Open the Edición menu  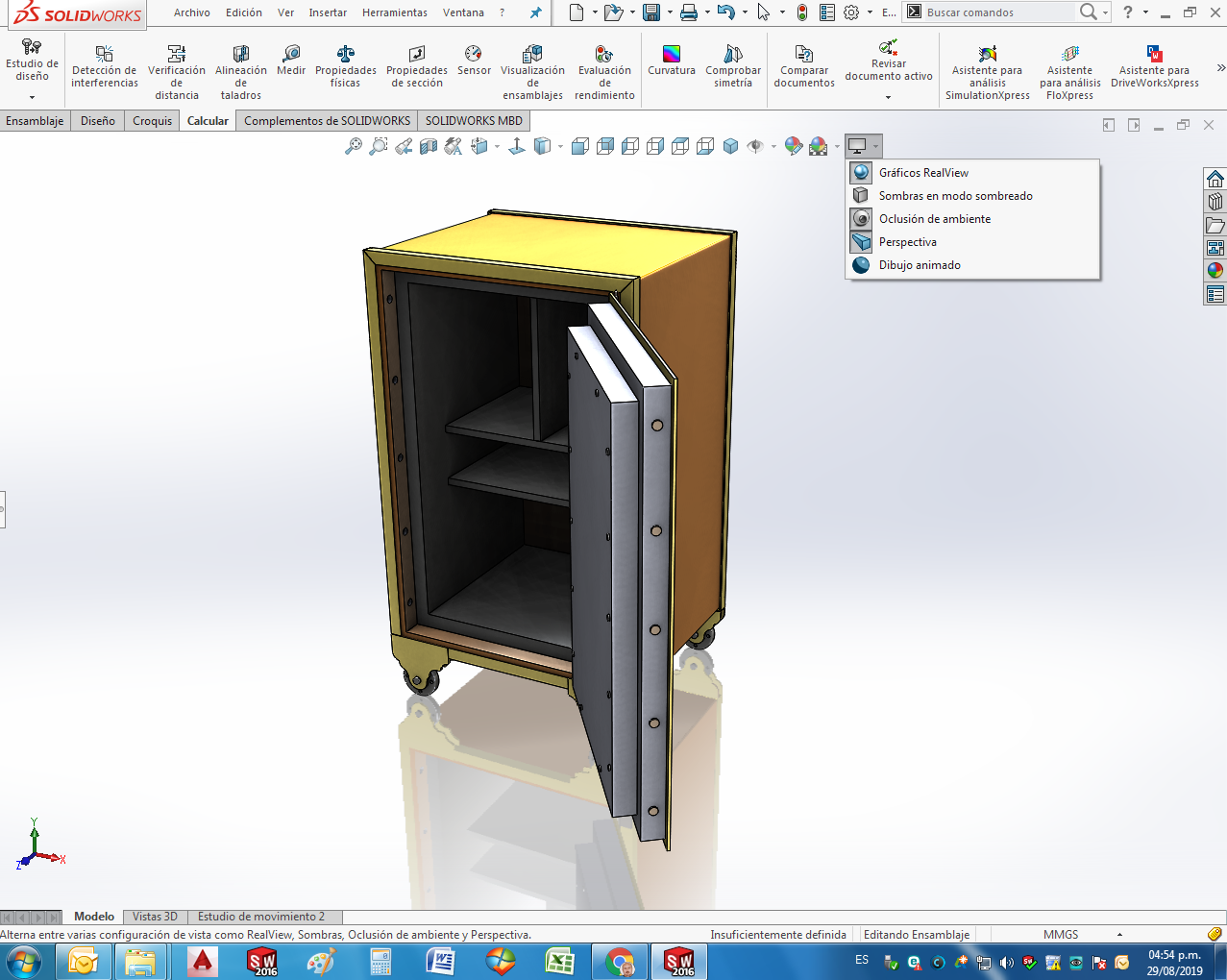click(x=244, y=12)
